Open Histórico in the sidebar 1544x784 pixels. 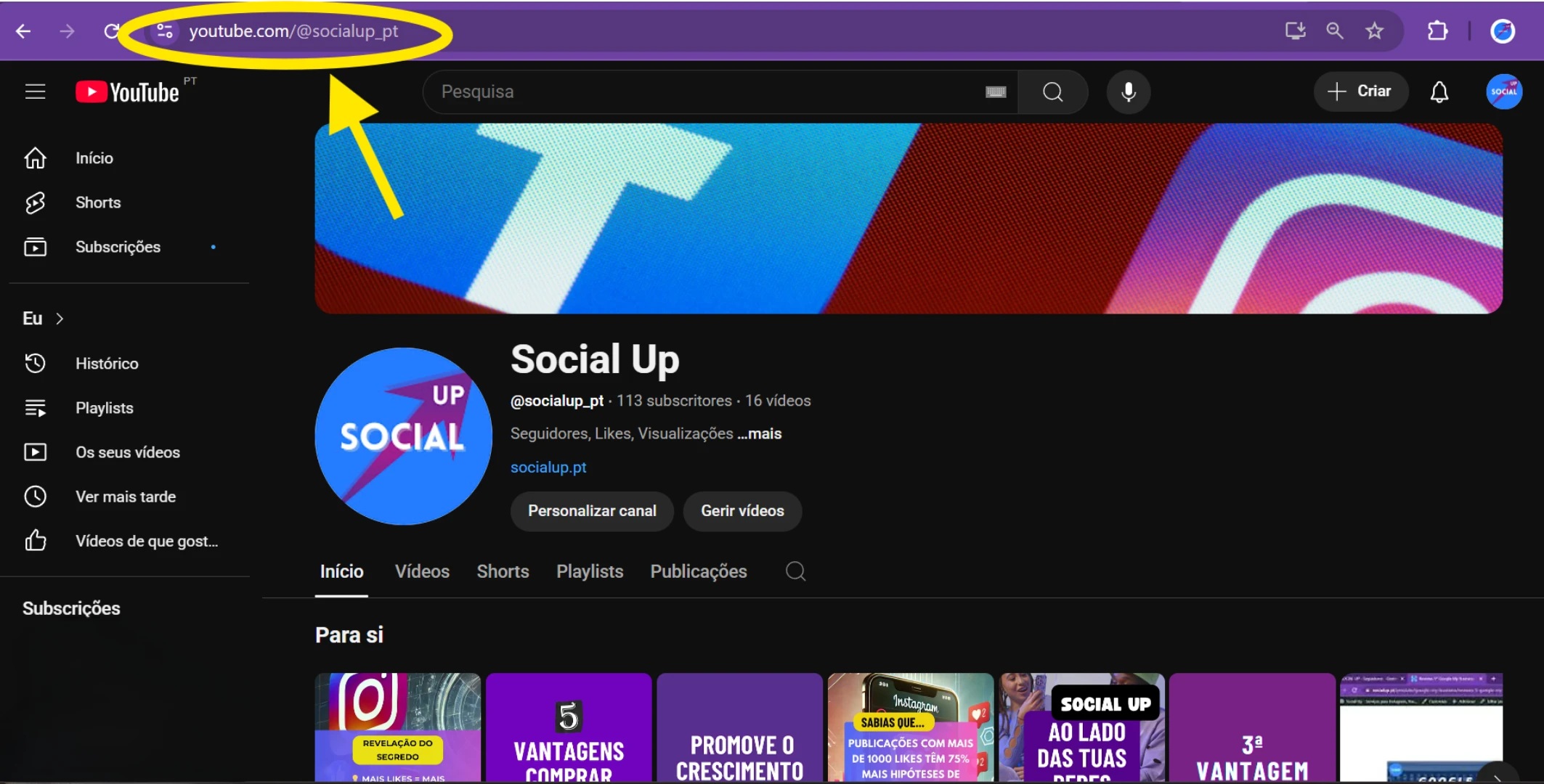[128, 364]
